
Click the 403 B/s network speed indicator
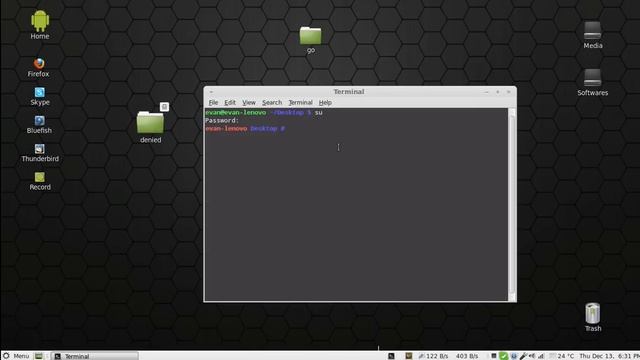pyautogui.click(x=467, y=356)
